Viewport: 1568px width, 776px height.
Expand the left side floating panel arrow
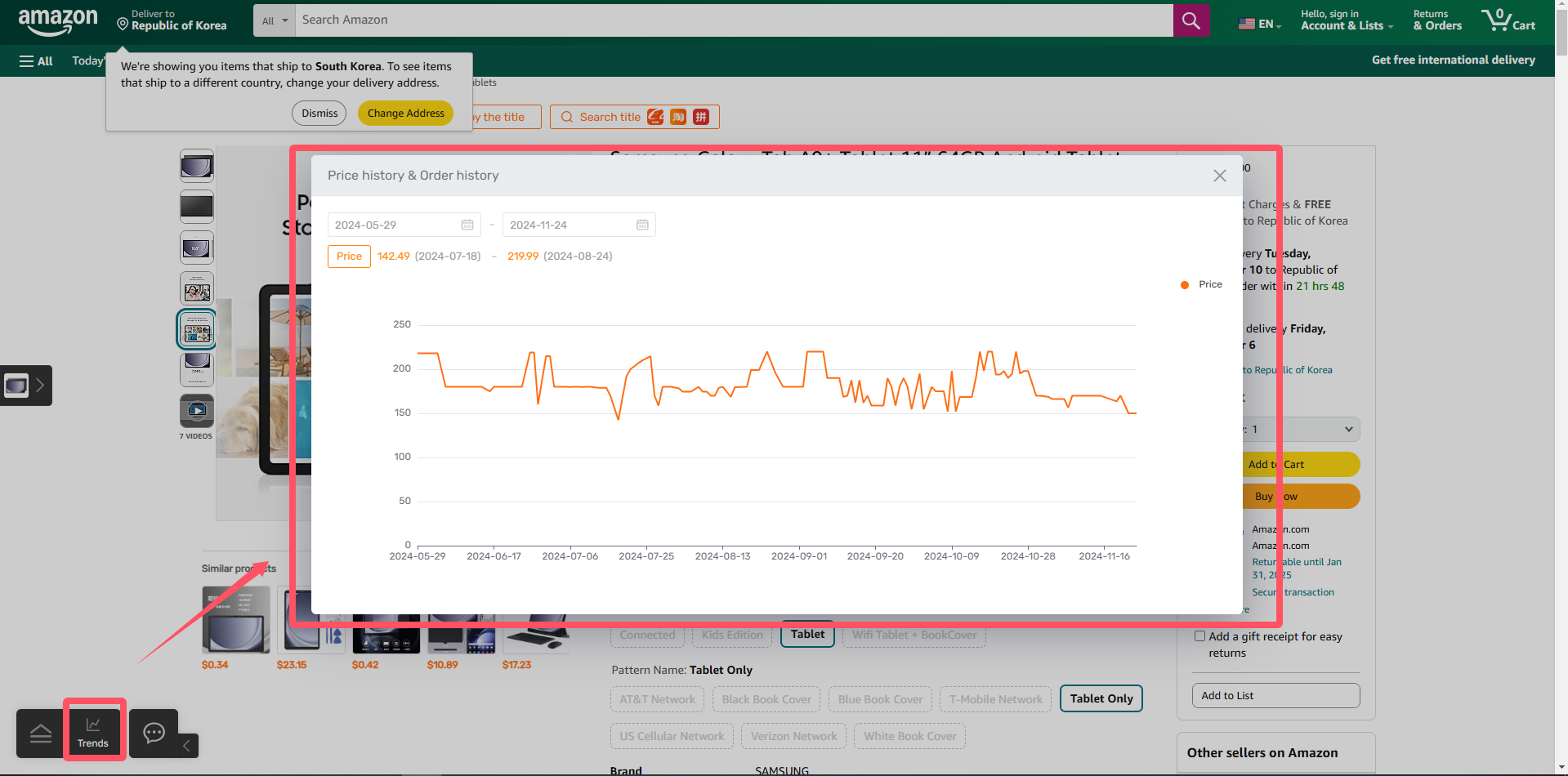click(39, 386)
